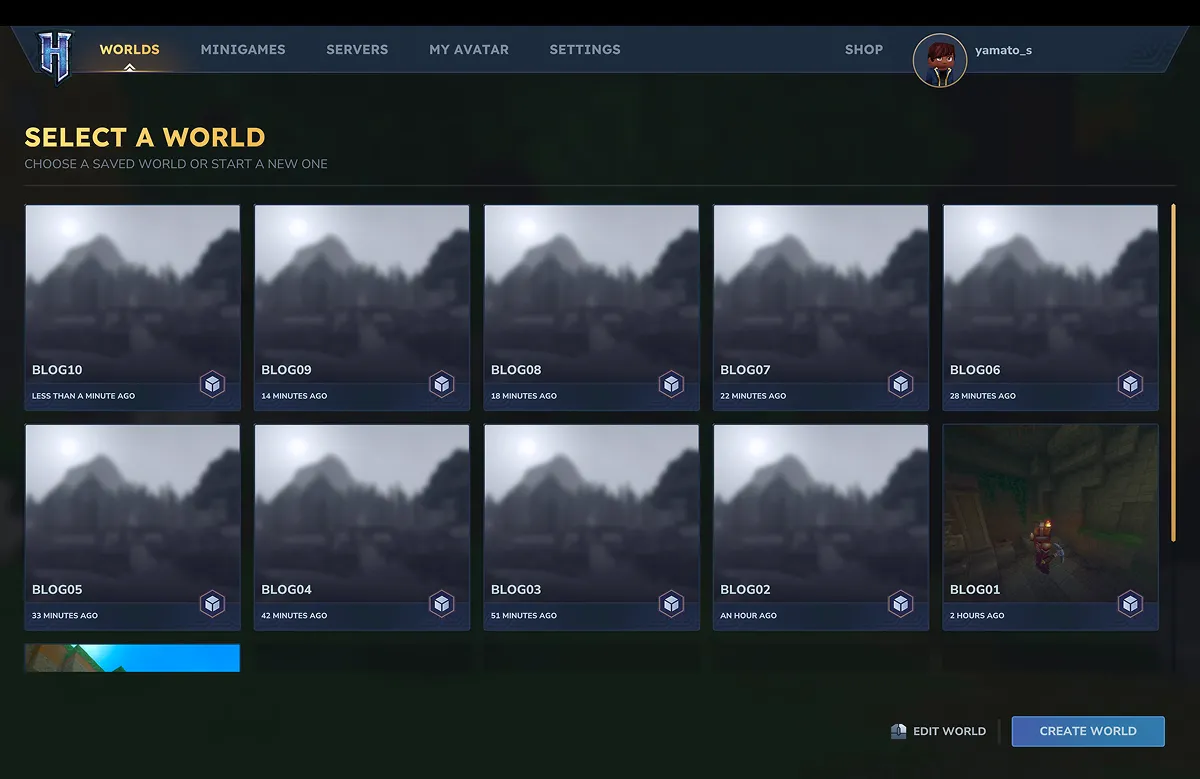Go to the My Avatar tab
The image size is (1200, 779).
[x=469, y=50]
